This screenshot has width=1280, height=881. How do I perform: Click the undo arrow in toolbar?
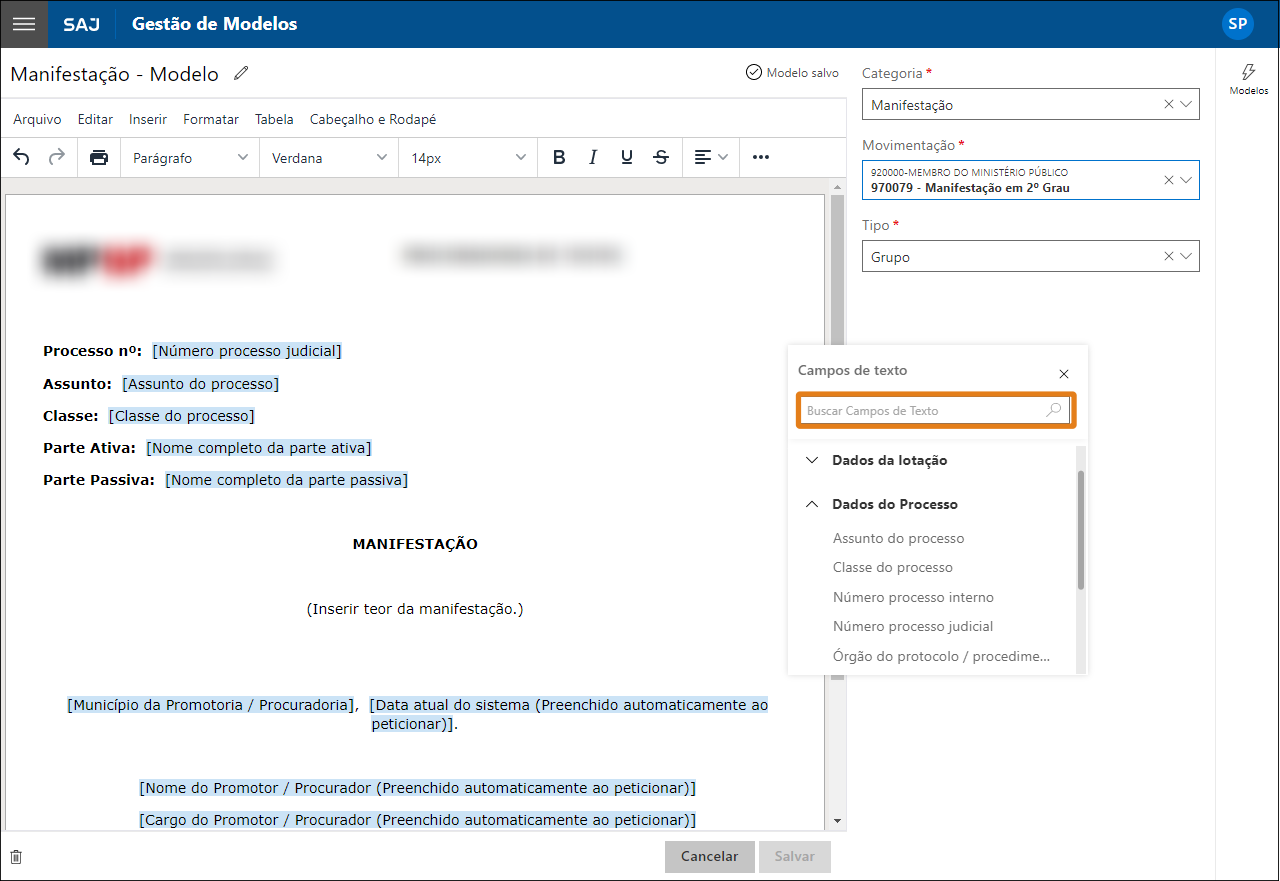pyautogui.click(x=22, y=157)
